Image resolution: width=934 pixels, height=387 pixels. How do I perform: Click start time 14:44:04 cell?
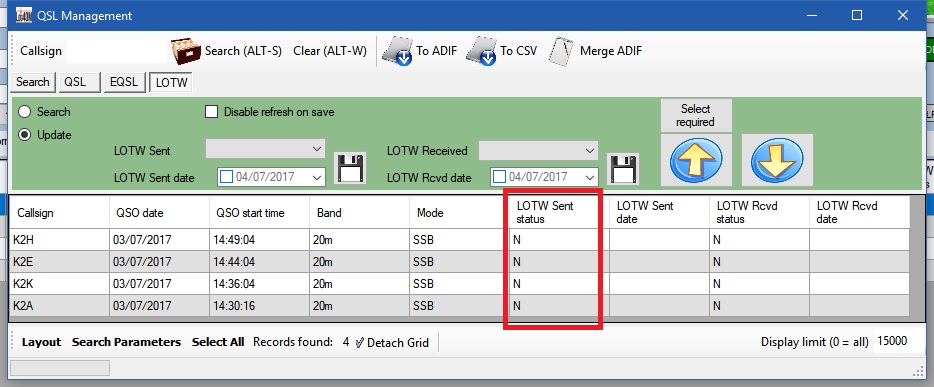260,262
